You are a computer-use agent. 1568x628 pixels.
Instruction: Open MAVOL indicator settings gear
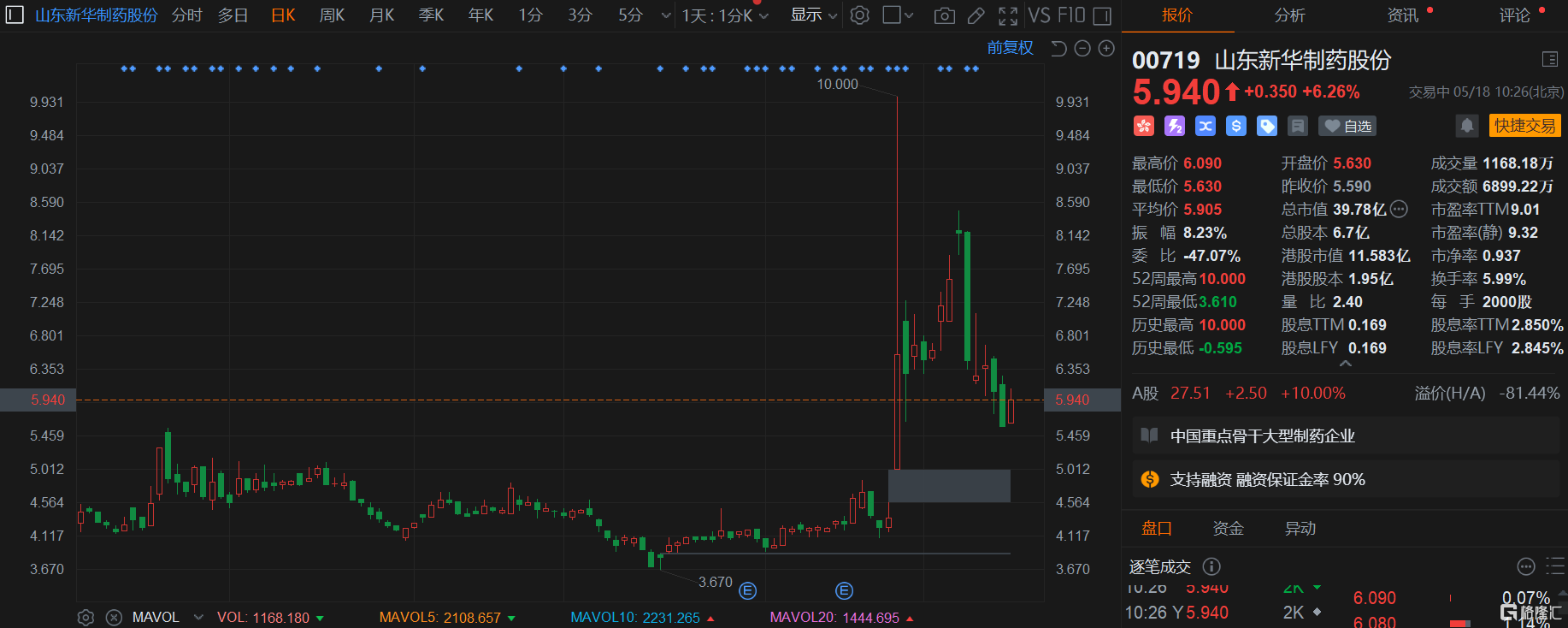coord(85,618)
